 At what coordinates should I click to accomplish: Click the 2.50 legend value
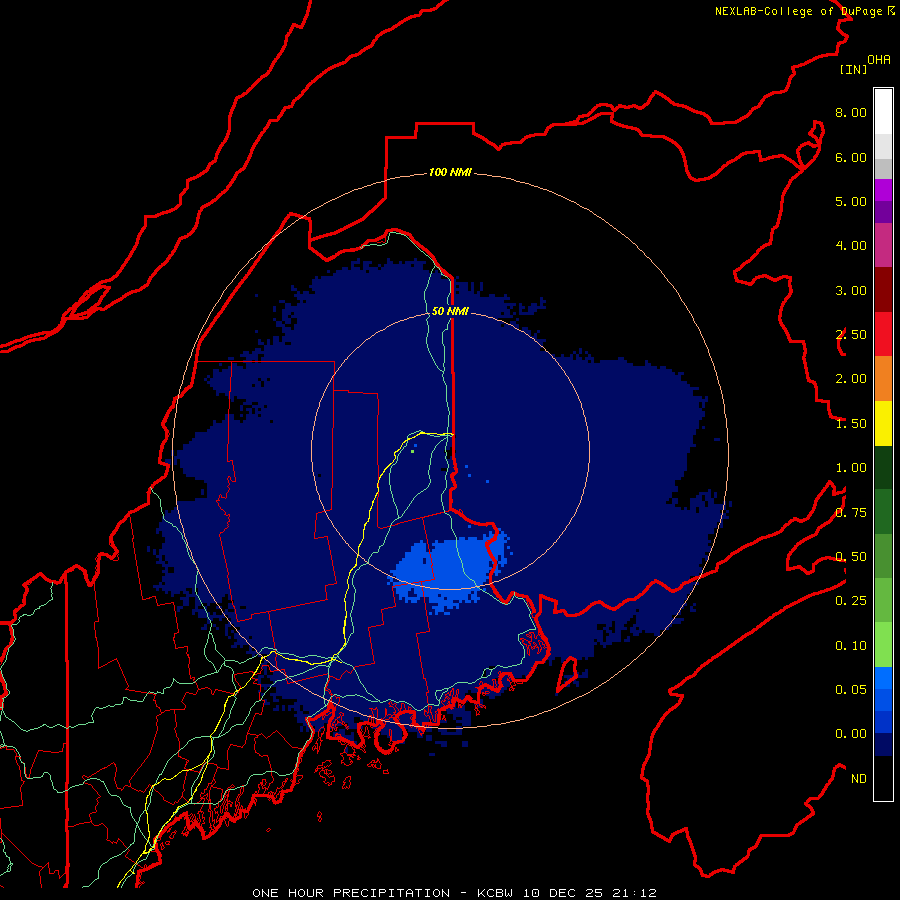click(x=851, y=335)
